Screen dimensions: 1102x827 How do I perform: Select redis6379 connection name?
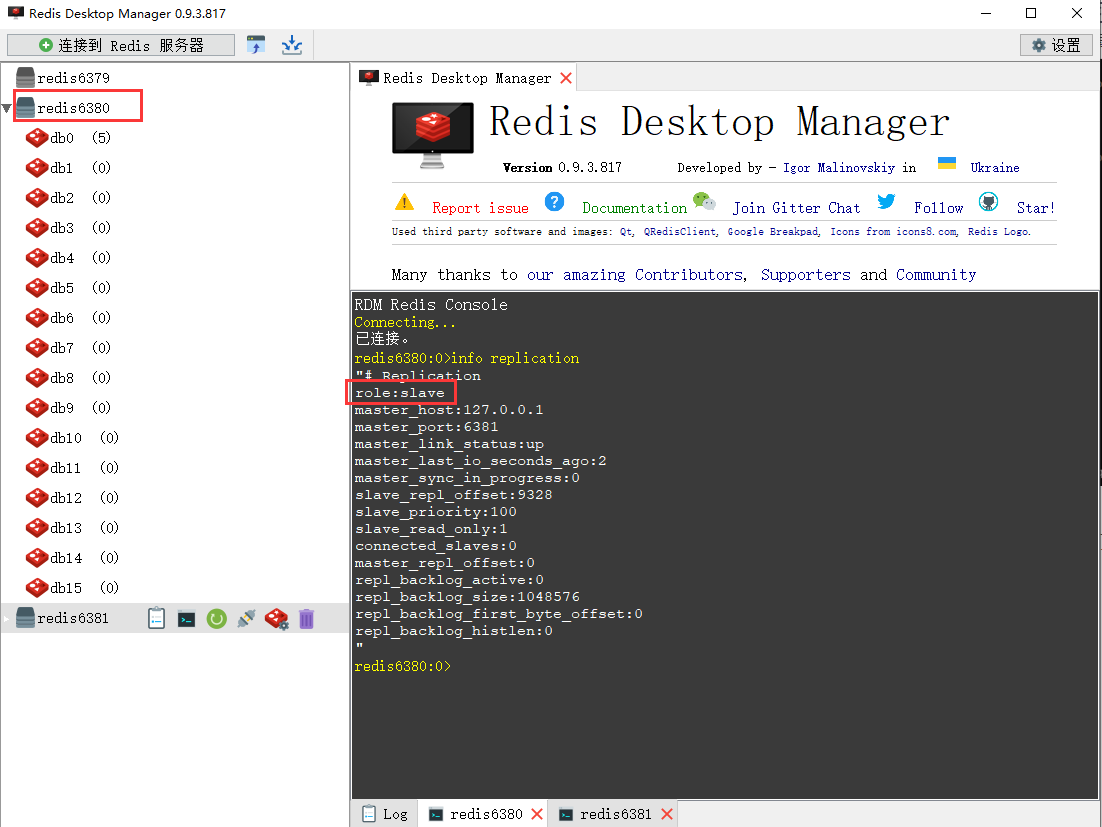pyautogui.click(x=73, y=78)
